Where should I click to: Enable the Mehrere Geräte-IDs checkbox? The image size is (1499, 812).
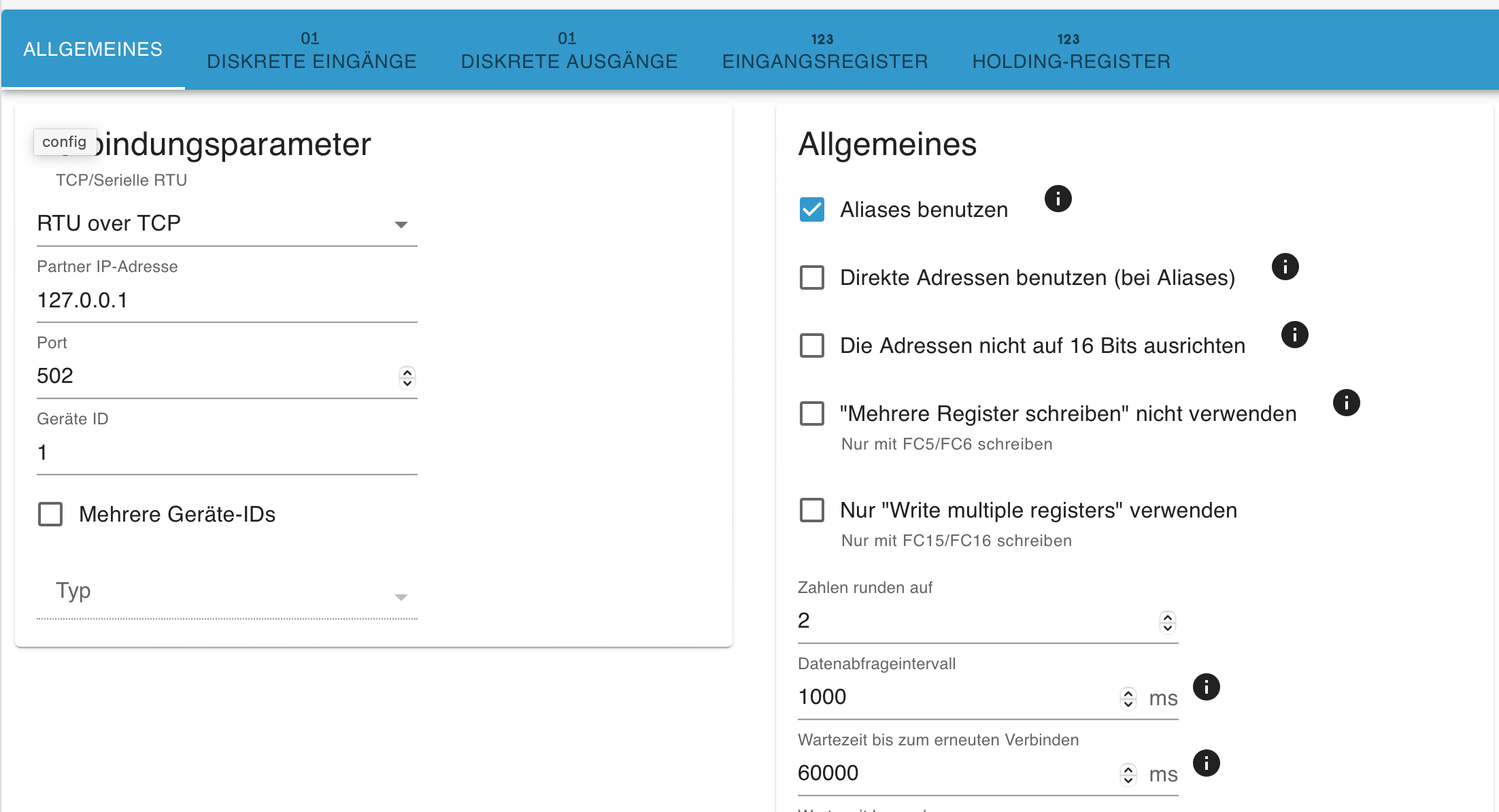50,514
